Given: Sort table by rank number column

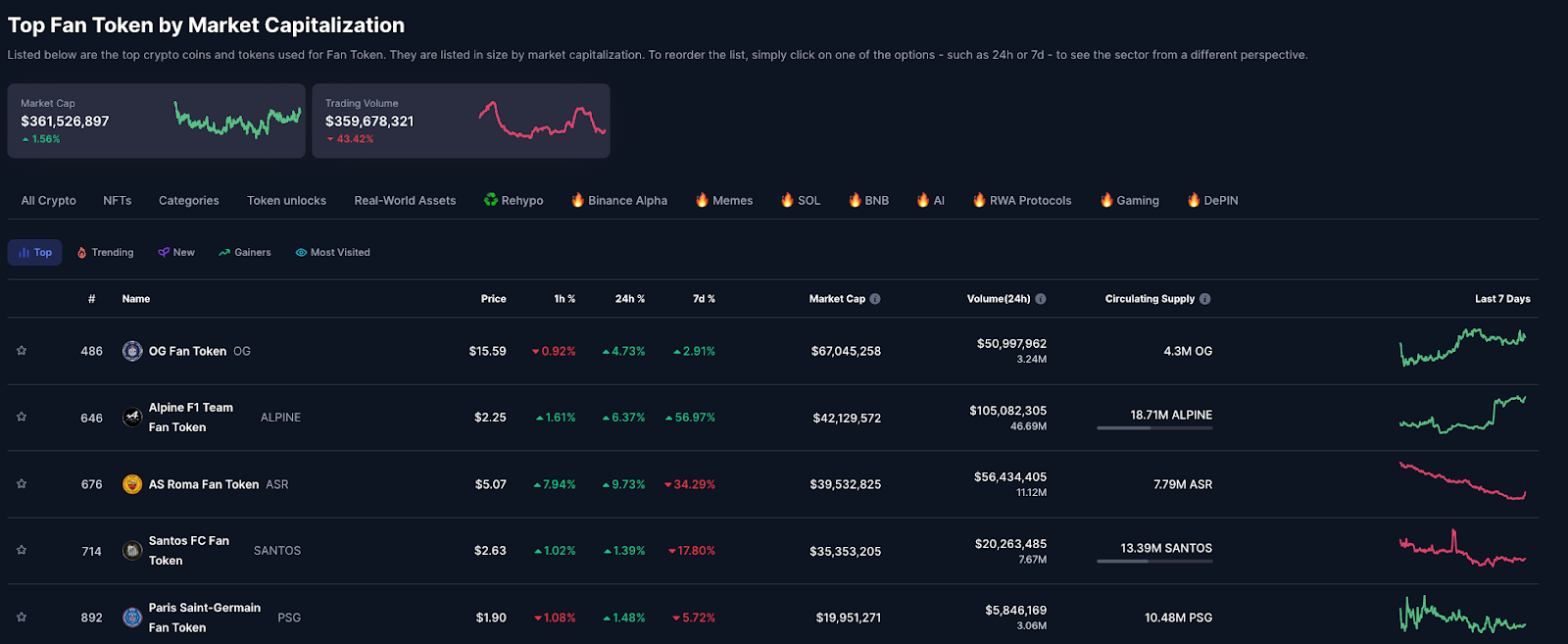Looking at the screenshot, I should tap(92, 299).
